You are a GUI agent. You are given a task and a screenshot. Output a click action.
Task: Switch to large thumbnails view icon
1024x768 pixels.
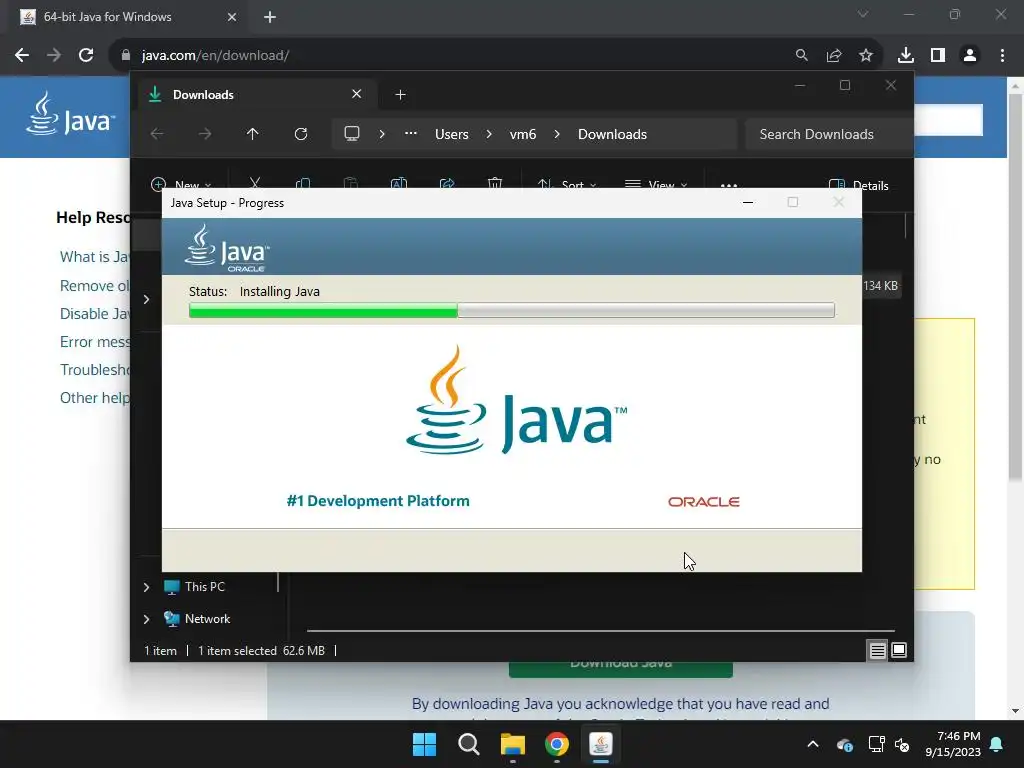pos(899,650)
